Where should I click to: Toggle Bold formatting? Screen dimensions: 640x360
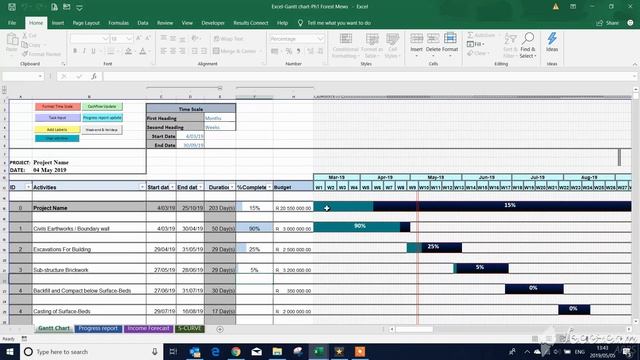75,51
